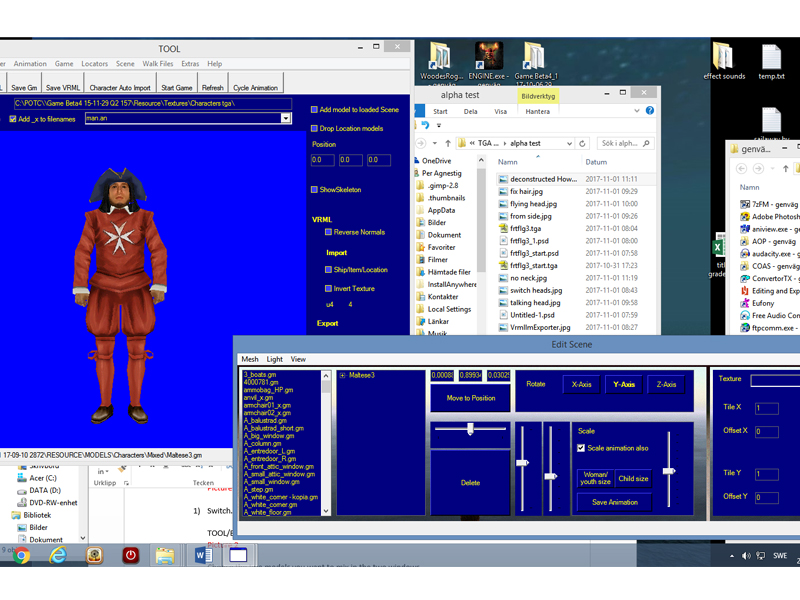Viewport: 800px width, 600px height.
Task: Click the volume speaker icon in the system tray
Action: click(x=745, y=556)
